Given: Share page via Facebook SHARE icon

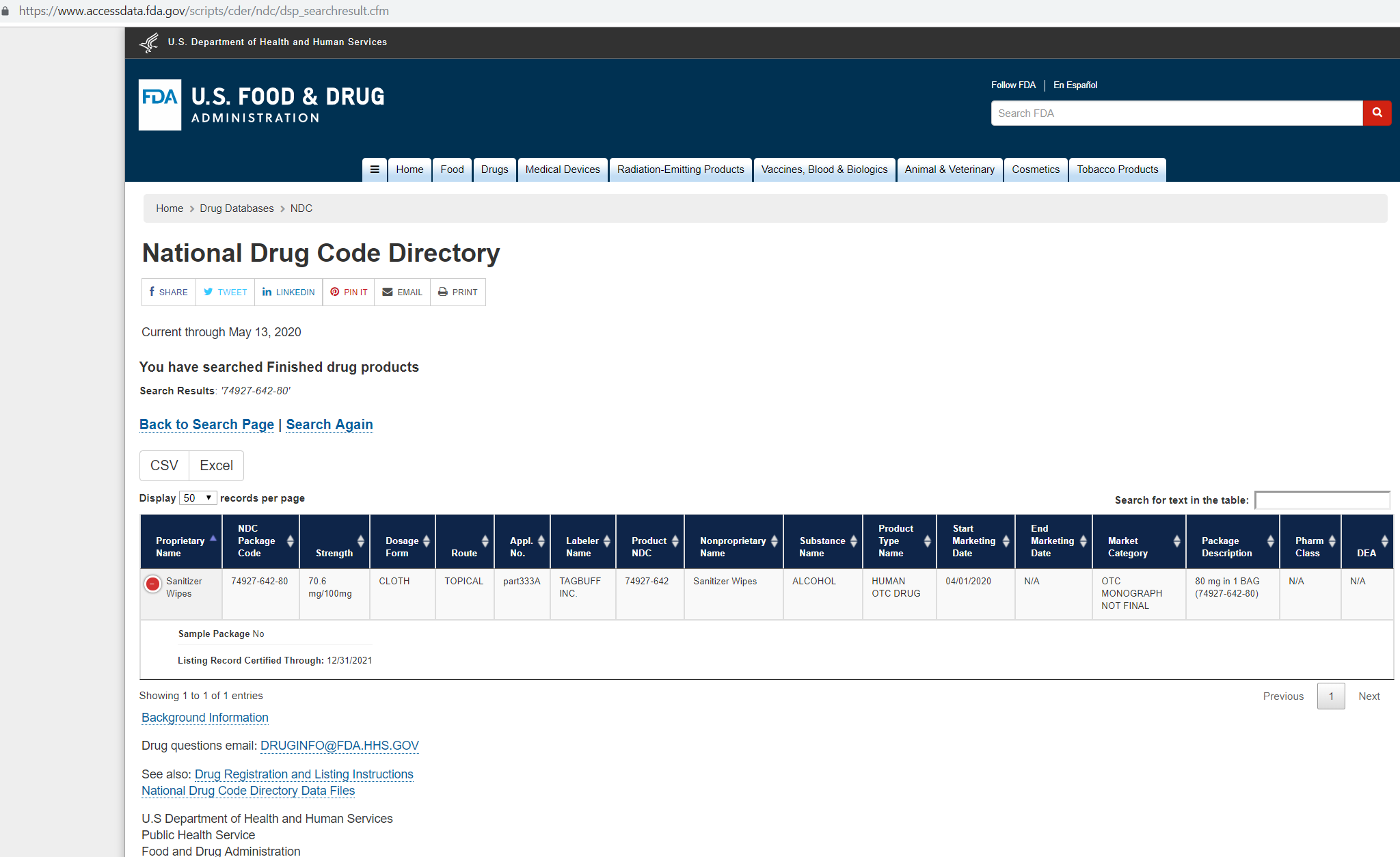Looking at the screenshot, I should point(152,292).
